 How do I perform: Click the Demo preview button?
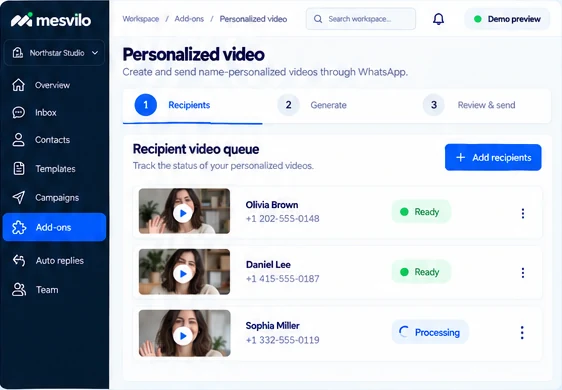click(507, 19)
